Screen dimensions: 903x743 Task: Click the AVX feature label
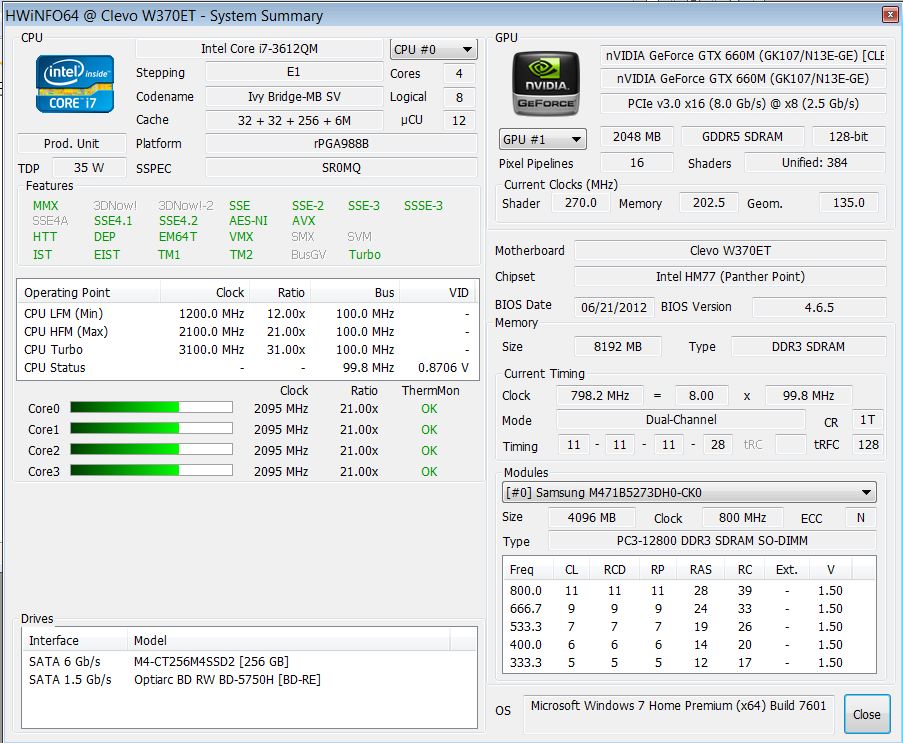coord(303,221)
